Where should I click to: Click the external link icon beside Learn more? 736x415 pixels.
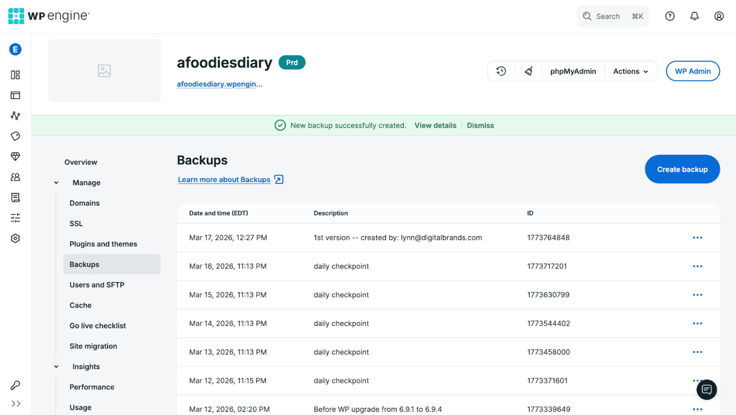[279, 180]
